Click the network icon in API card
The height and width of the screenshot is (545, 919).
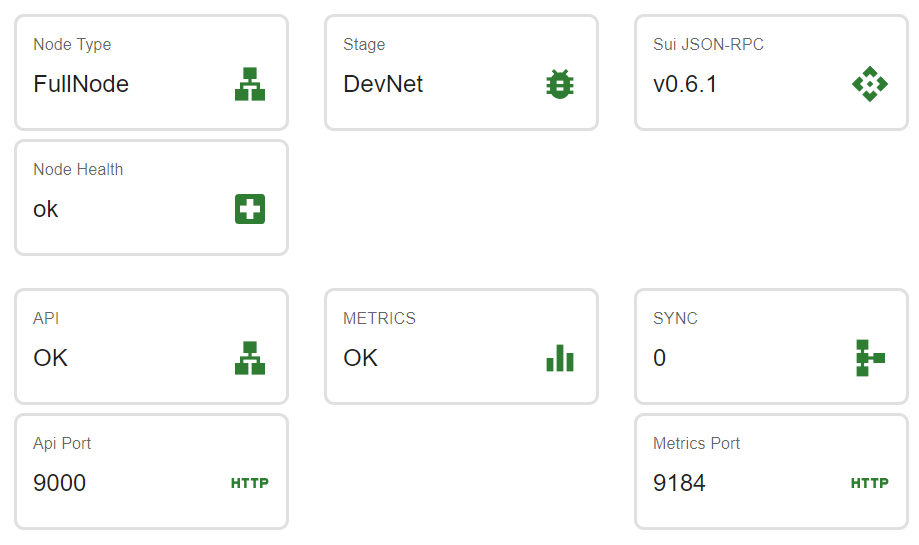tap(250, 357)
